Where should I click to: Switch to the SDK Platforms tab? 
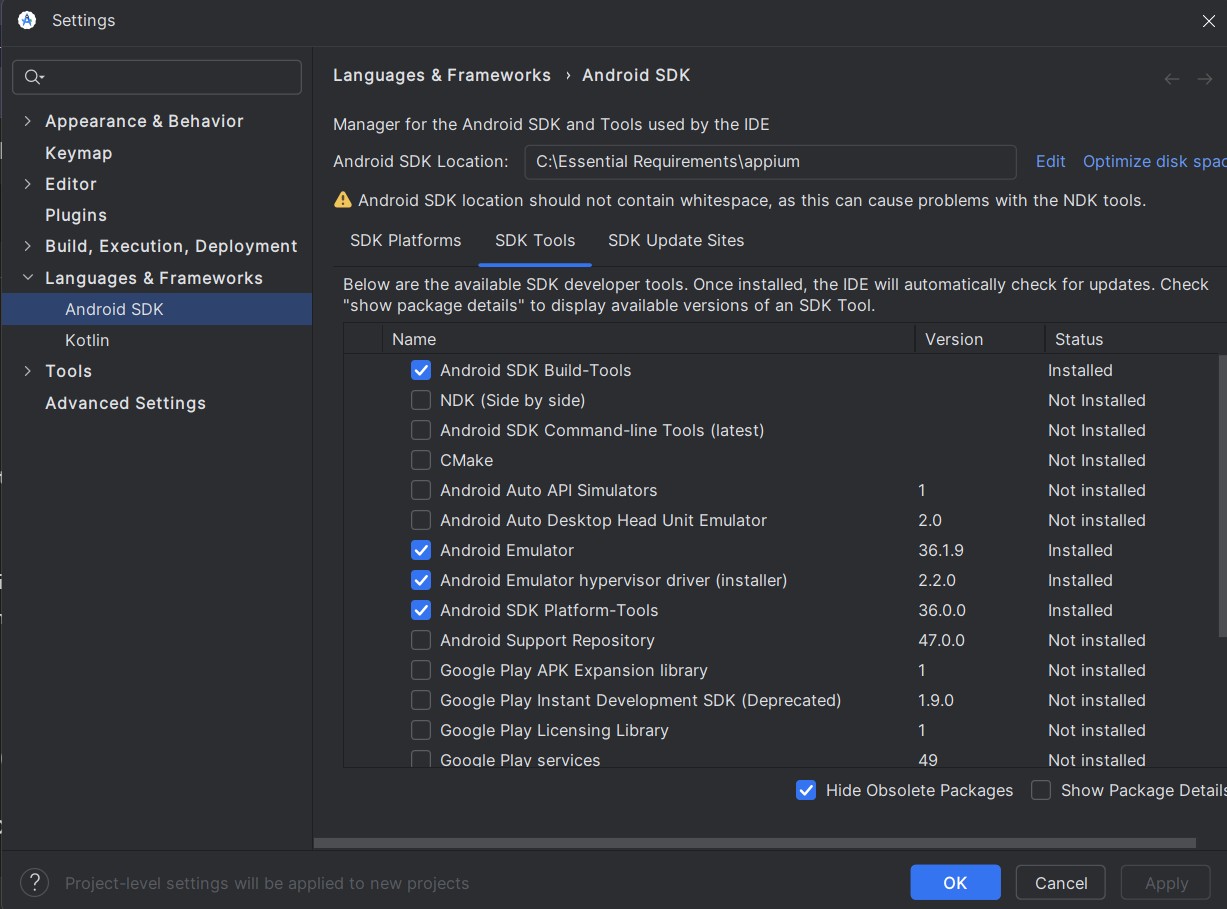tap(405, 240)
